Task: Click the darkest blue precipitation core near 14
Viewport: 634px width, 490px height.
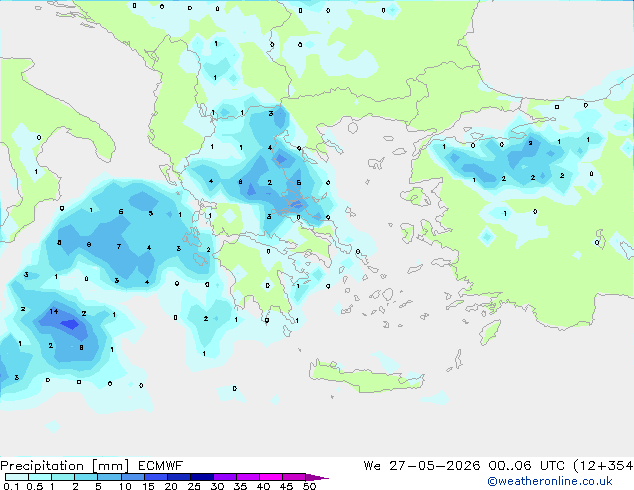Action: click(x=70, y=324)
